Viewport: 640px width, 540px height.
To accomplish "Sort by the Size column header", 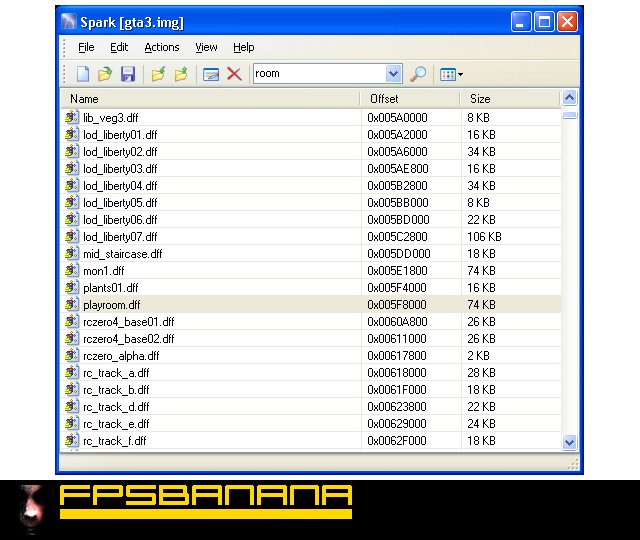I will point(510,99).
